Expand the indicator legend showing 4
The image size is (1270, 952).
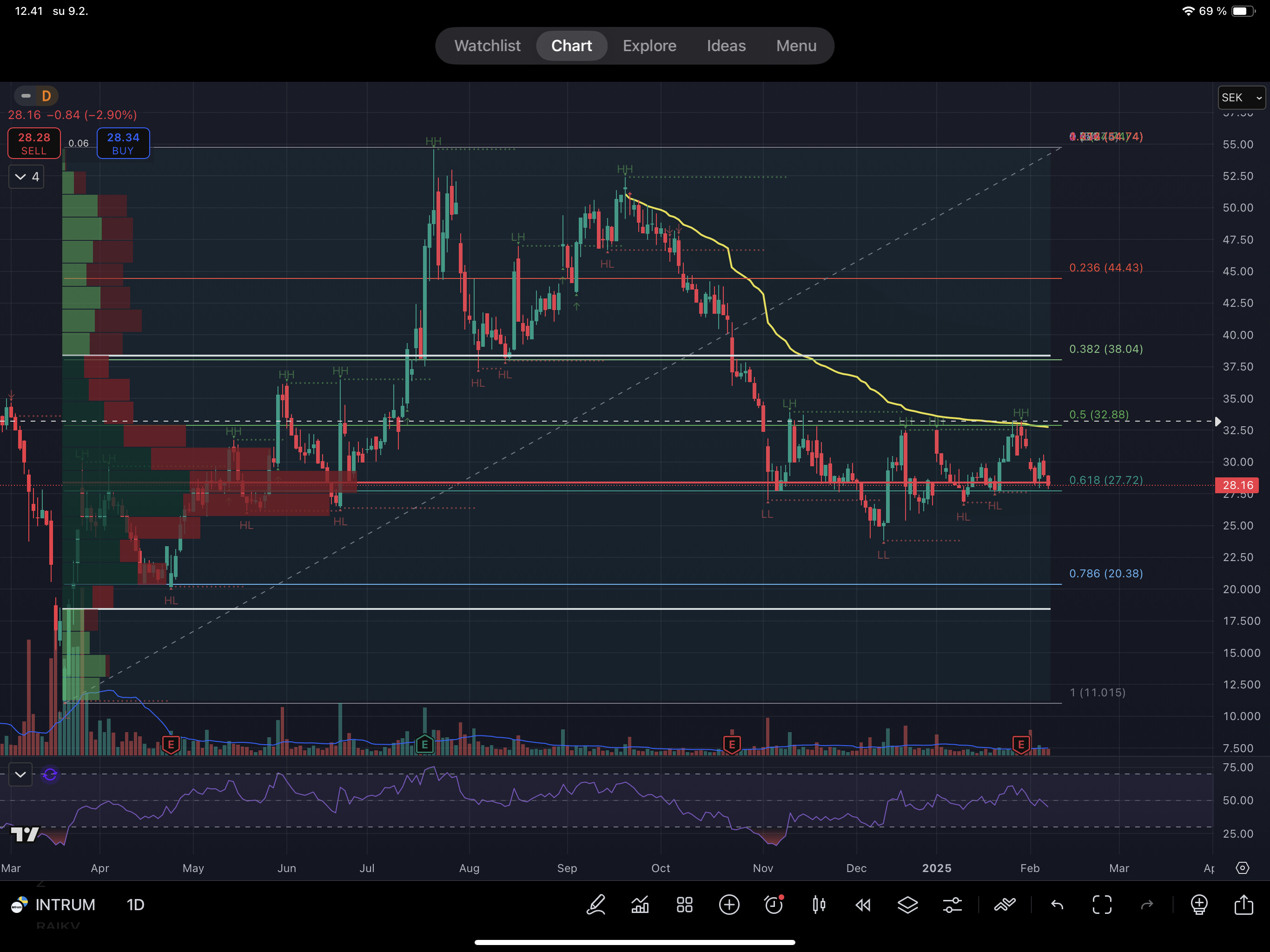click(x=26, y=177)
